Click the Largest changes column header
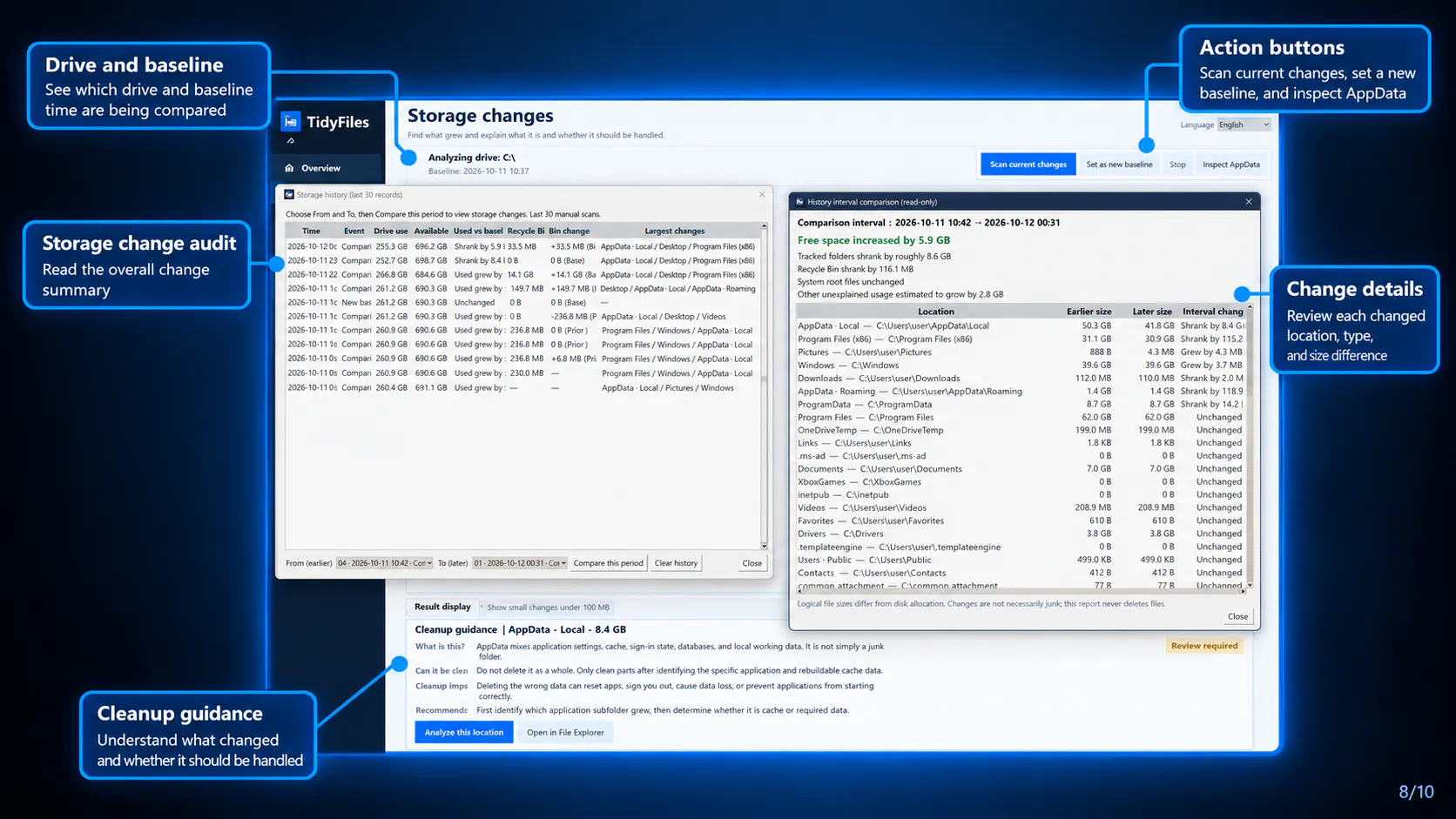 (675, 231)
